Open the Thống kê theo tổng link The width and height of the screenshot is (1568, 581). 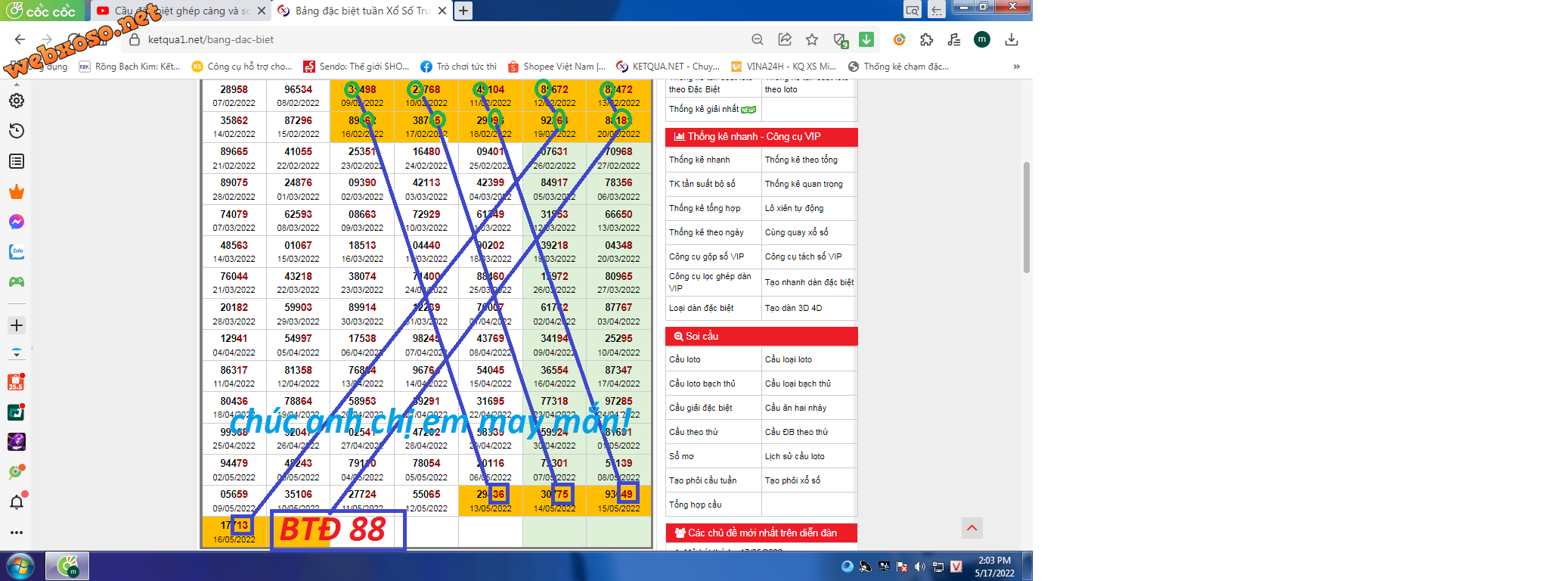point(801,160)
